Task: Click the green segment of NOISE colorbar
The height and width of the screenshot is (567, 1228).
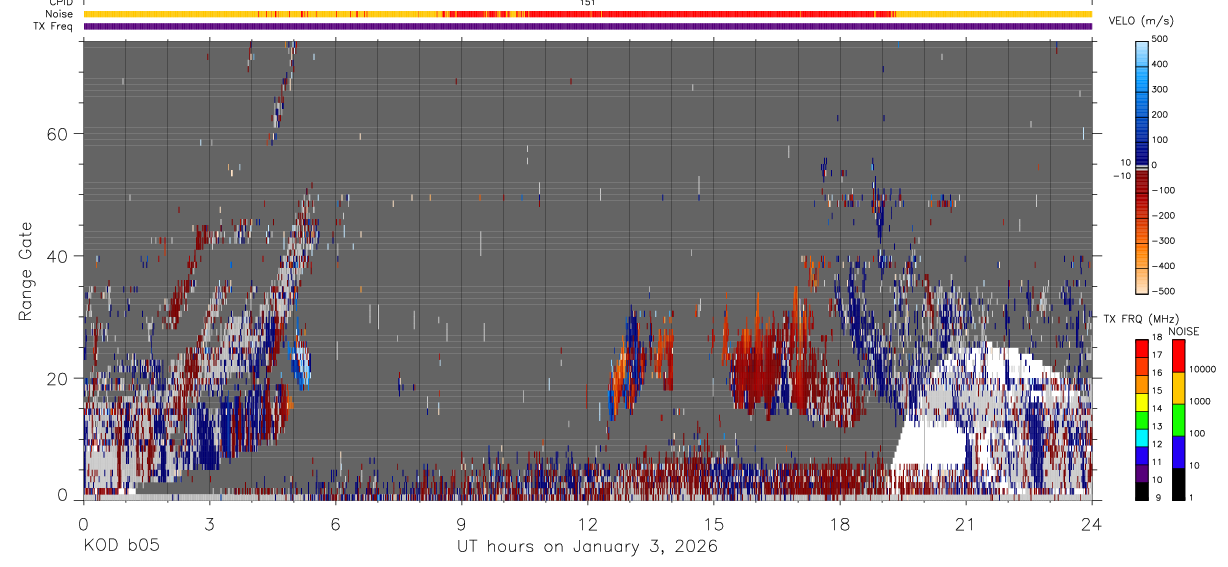Action: pos(1178,418)
